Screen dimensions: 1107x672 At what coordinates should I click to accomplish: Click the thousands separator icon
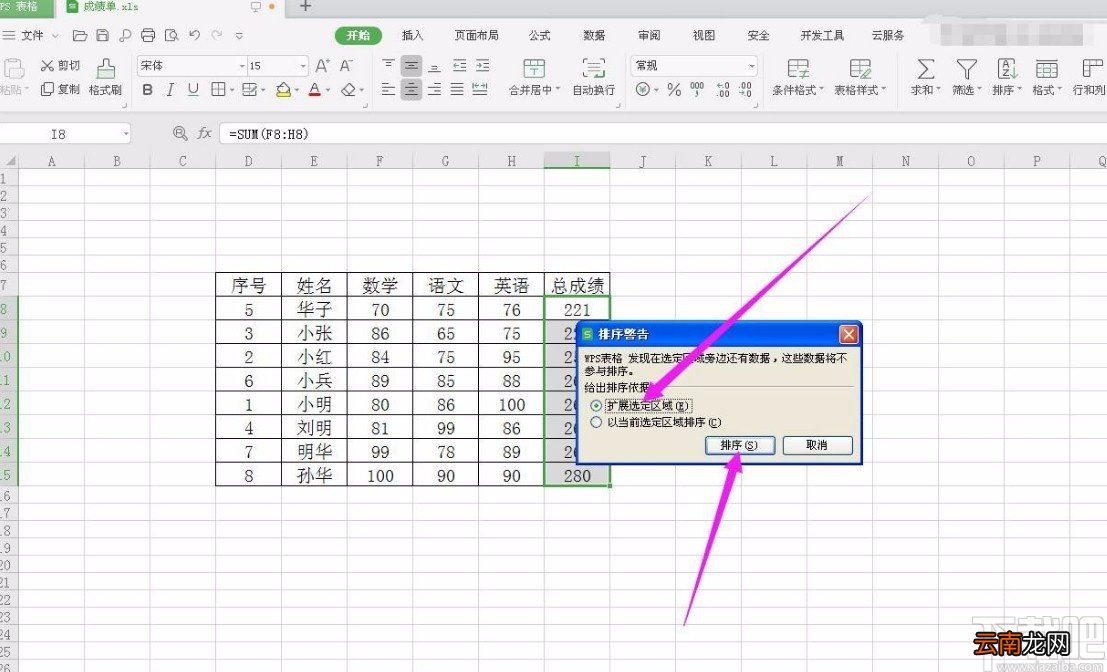click(697, 89)
